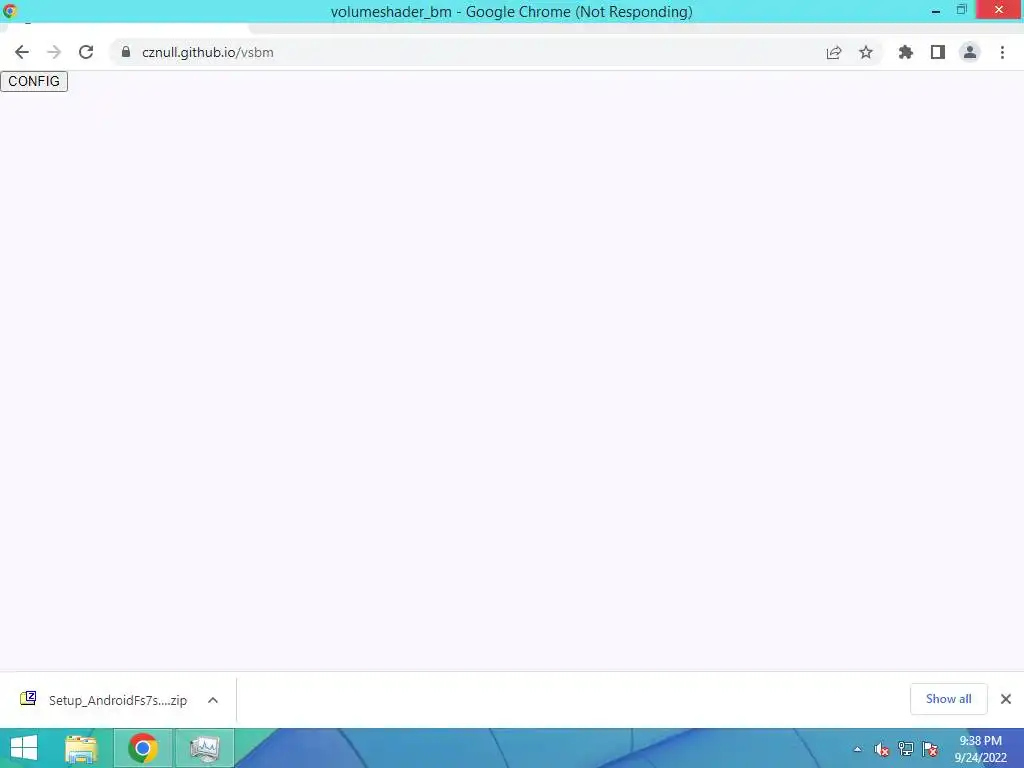Minimize the Chrome window
The width and height of the screenshot is (1024, 768).
pos(936,10)
